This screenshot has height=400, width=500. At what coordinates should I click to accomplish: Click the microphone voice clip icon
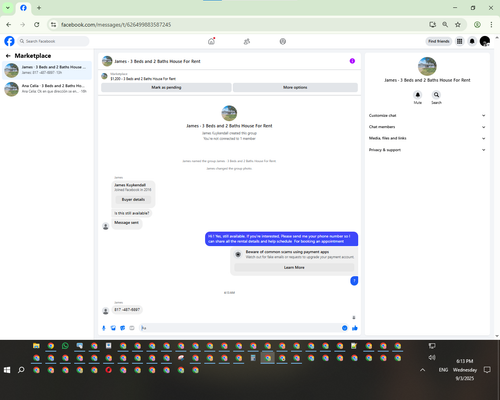coord(104,328)
